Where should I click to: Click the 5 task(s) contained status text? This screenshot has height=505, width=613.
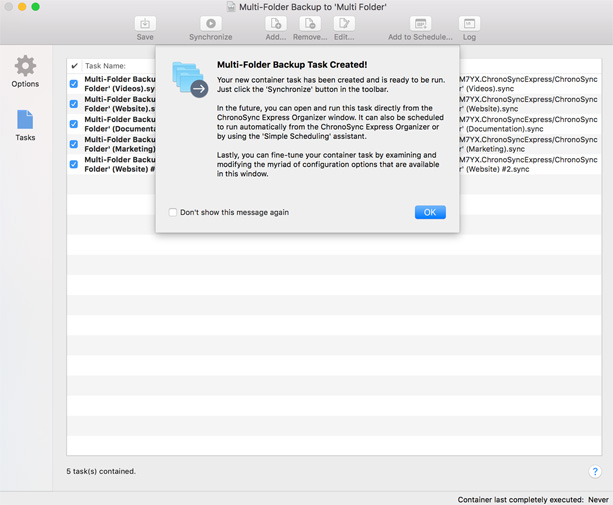[x=101, y=471]
